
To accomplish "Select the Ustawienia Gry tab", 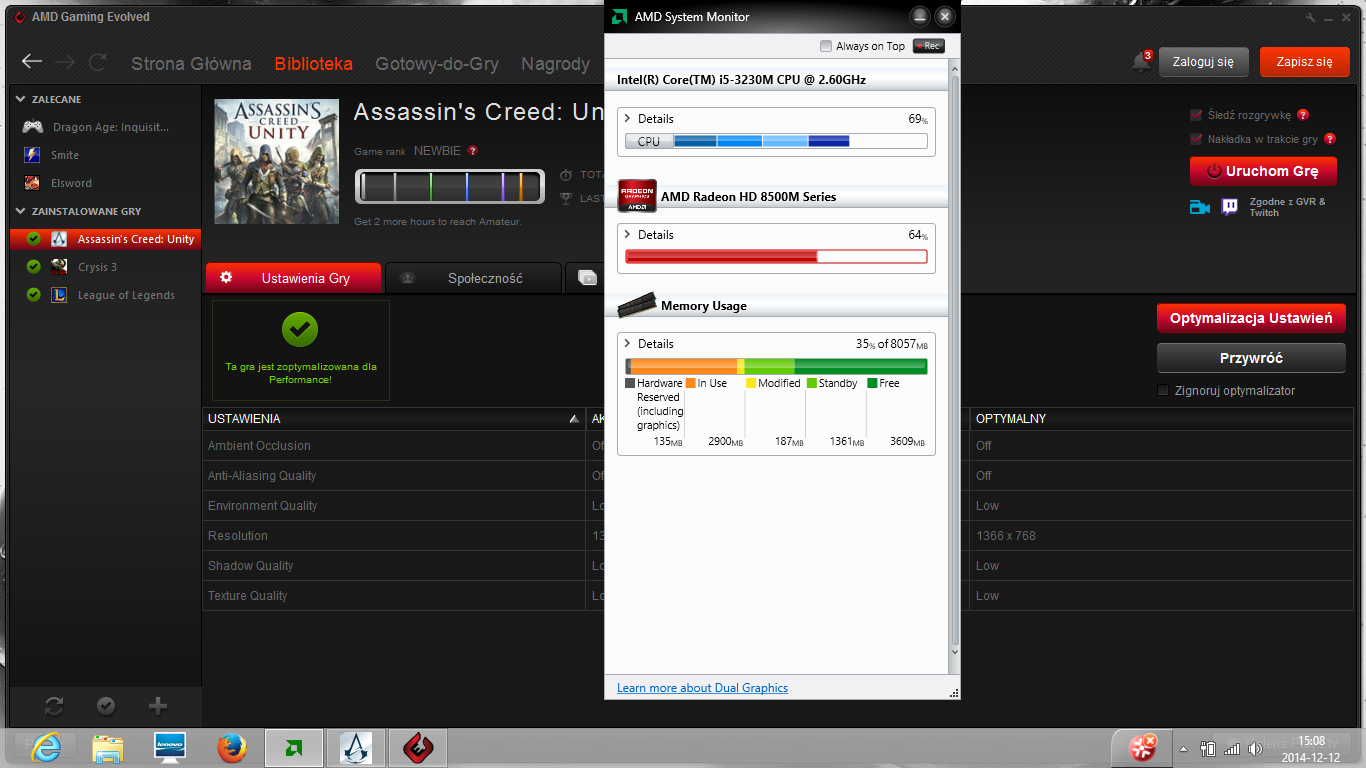I will (x=293, y=278).
